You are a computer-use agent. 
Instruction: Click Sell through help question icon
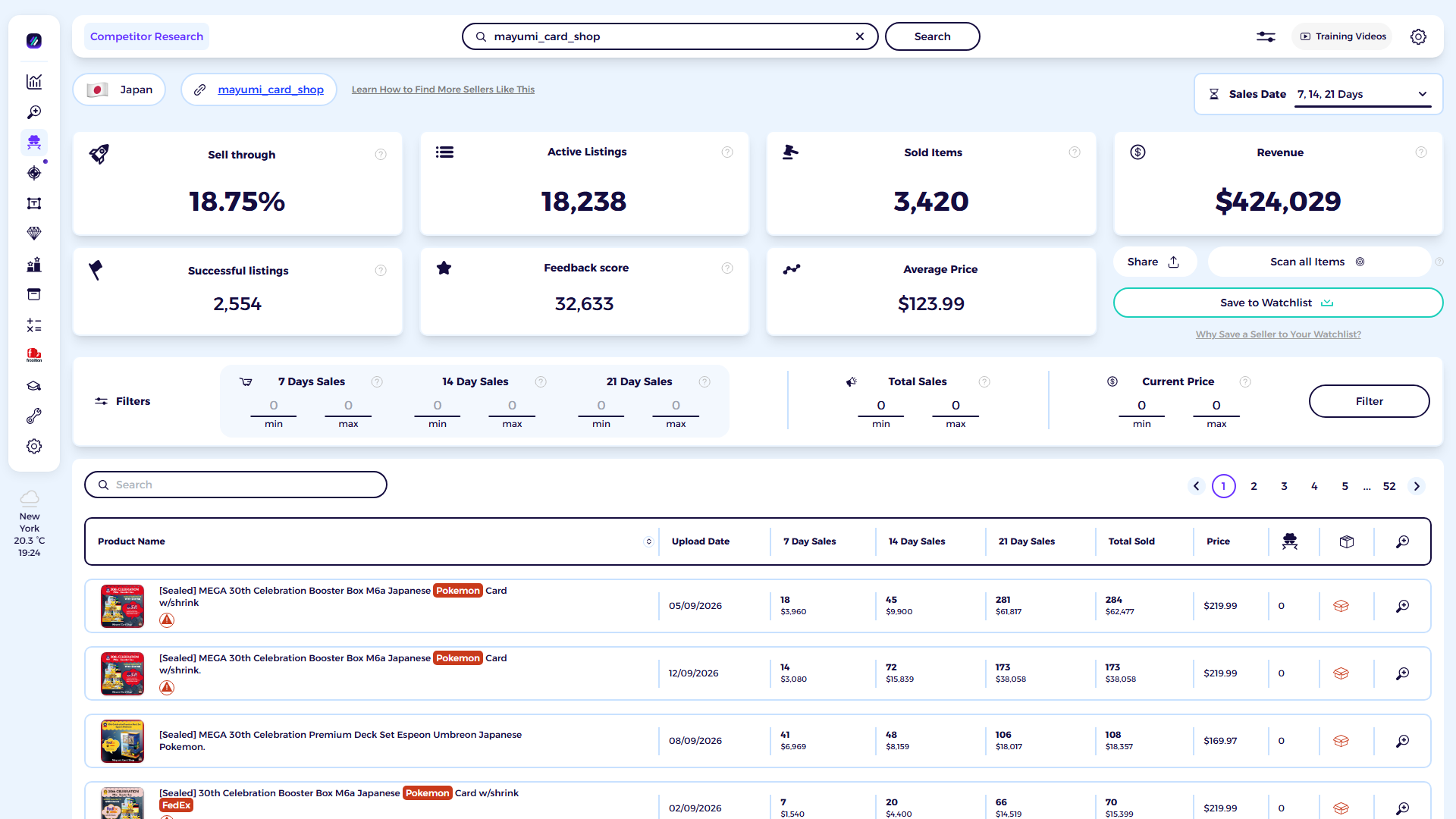click(381, 155)
